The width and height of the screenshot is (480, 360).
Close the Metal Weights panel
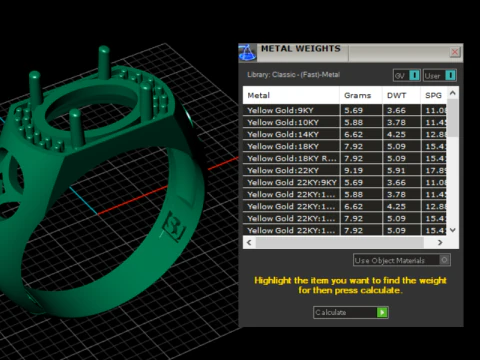(455, 52)
